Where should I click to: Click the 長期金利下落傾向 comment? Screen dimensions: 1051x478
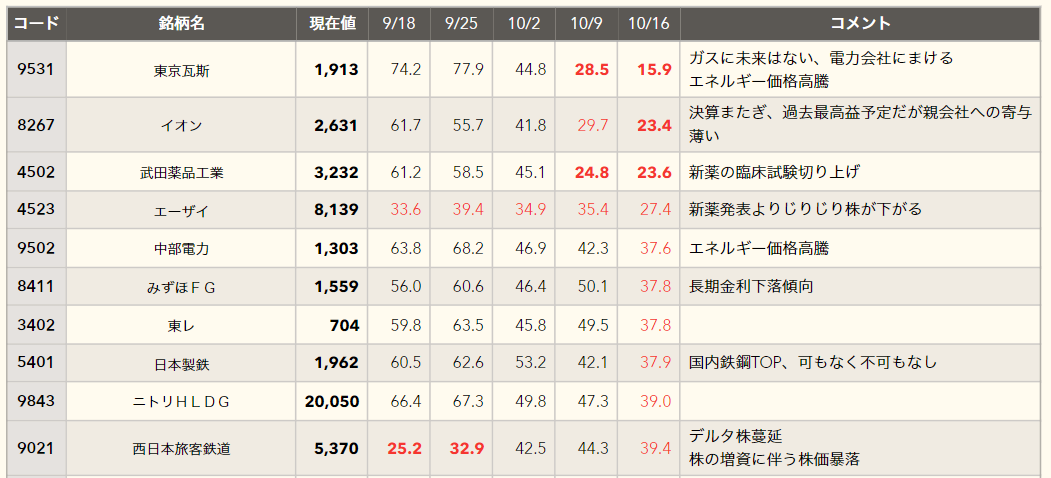751,286
